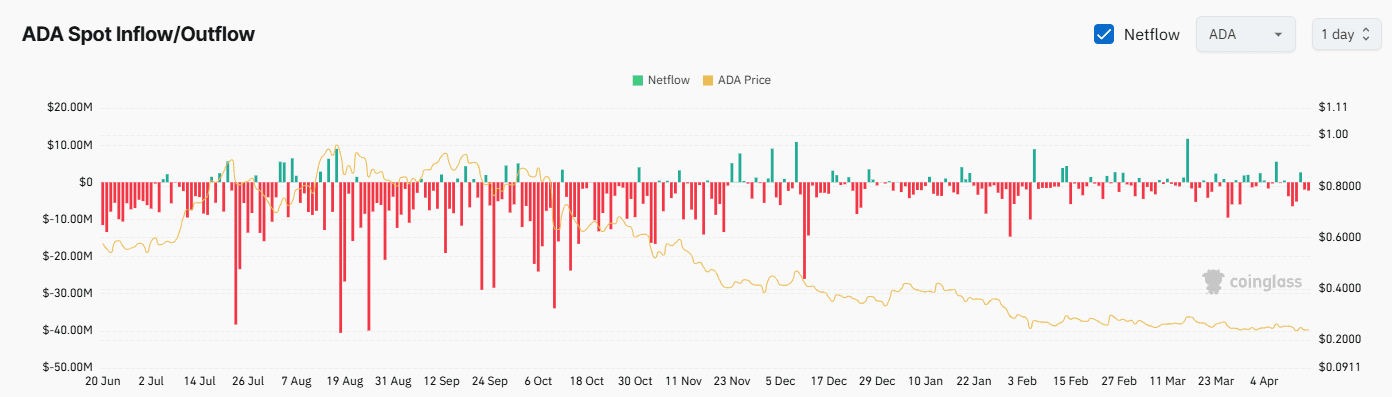Screen dimensions: 1392x397
Task: Click the 4 Apr date label
Action: [x=1264, y=381]
